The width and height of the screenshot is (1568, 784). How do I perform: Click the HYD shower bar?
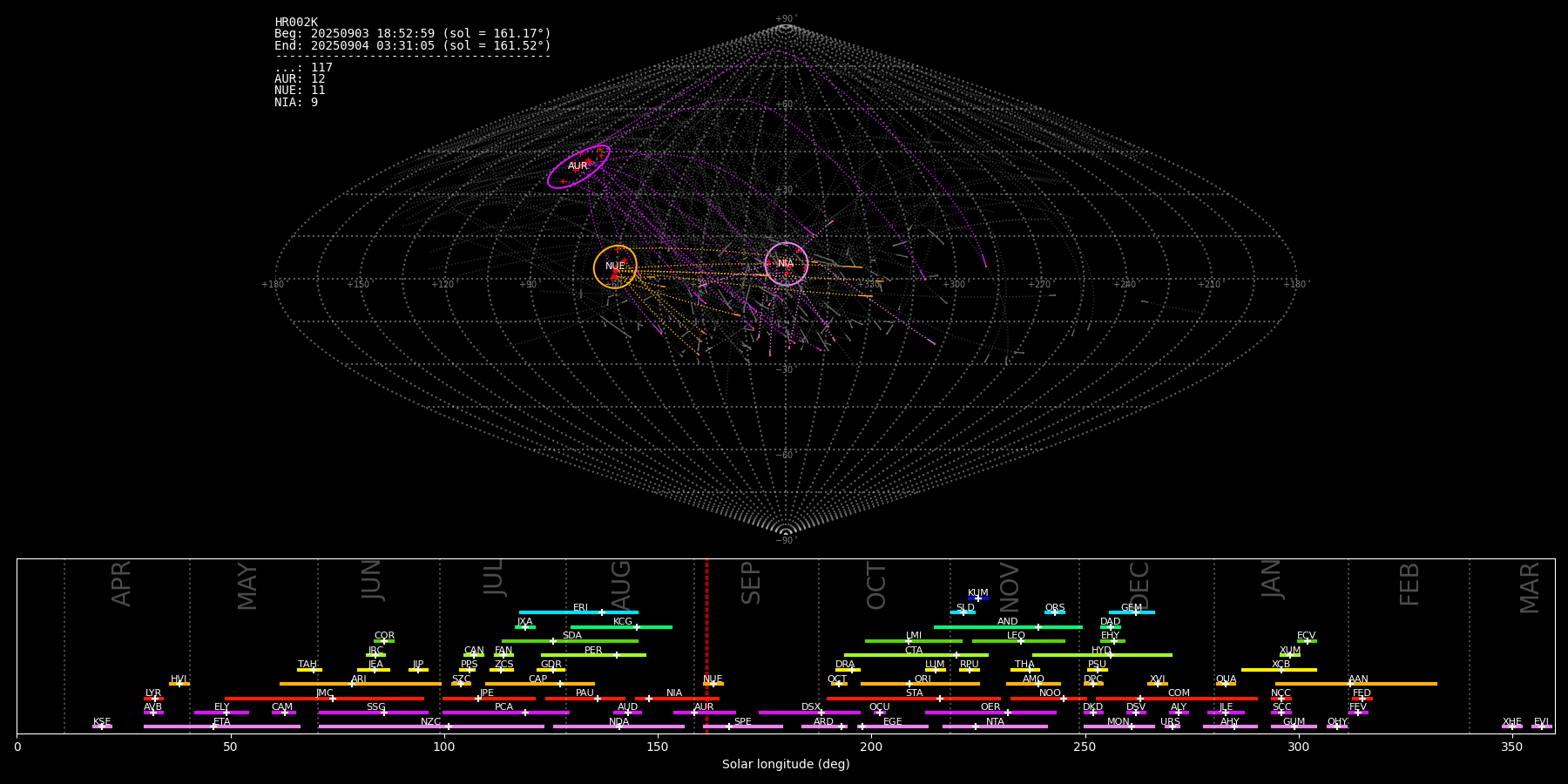pos(1102,655)
